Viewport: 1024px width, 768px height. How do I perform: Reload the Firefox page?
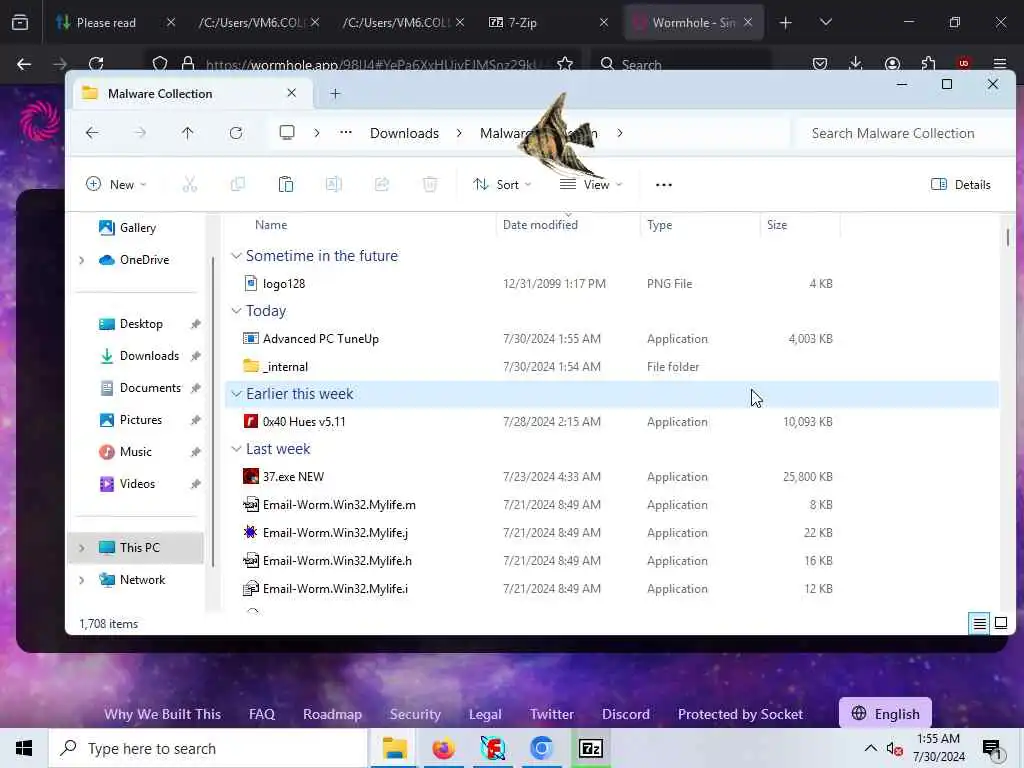coord(97,64)
